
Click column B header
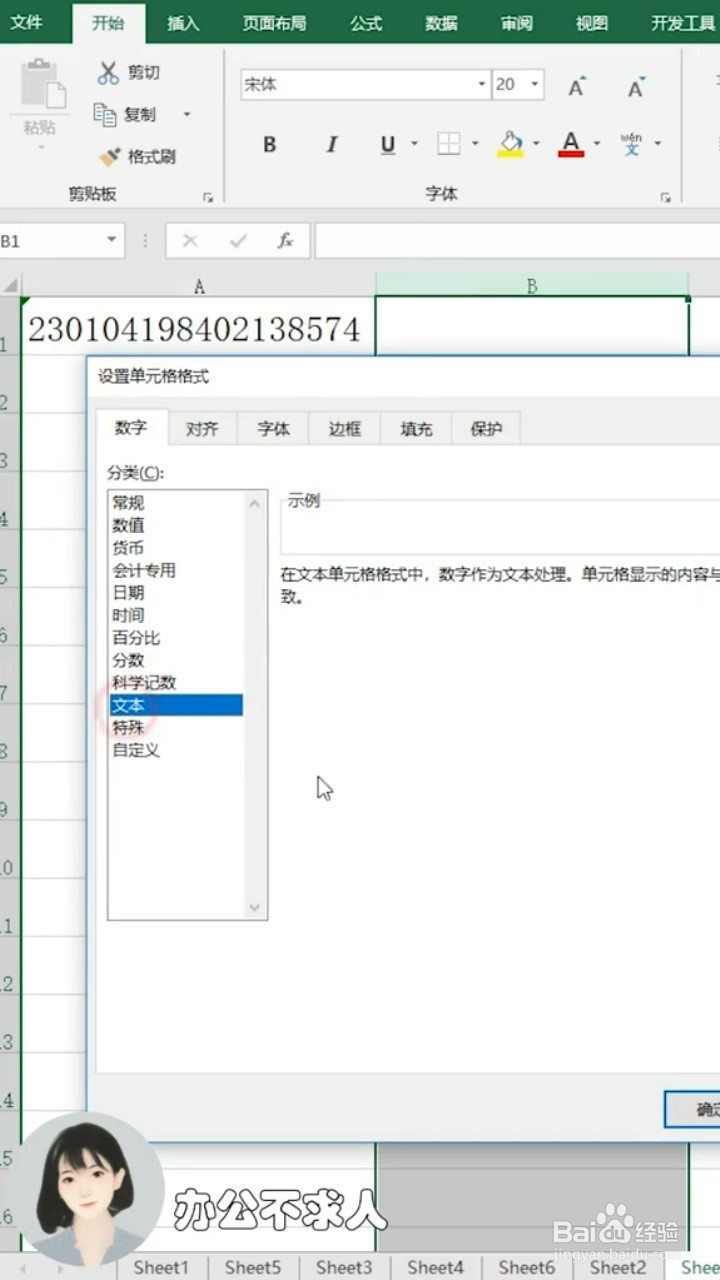pos(532,287)
